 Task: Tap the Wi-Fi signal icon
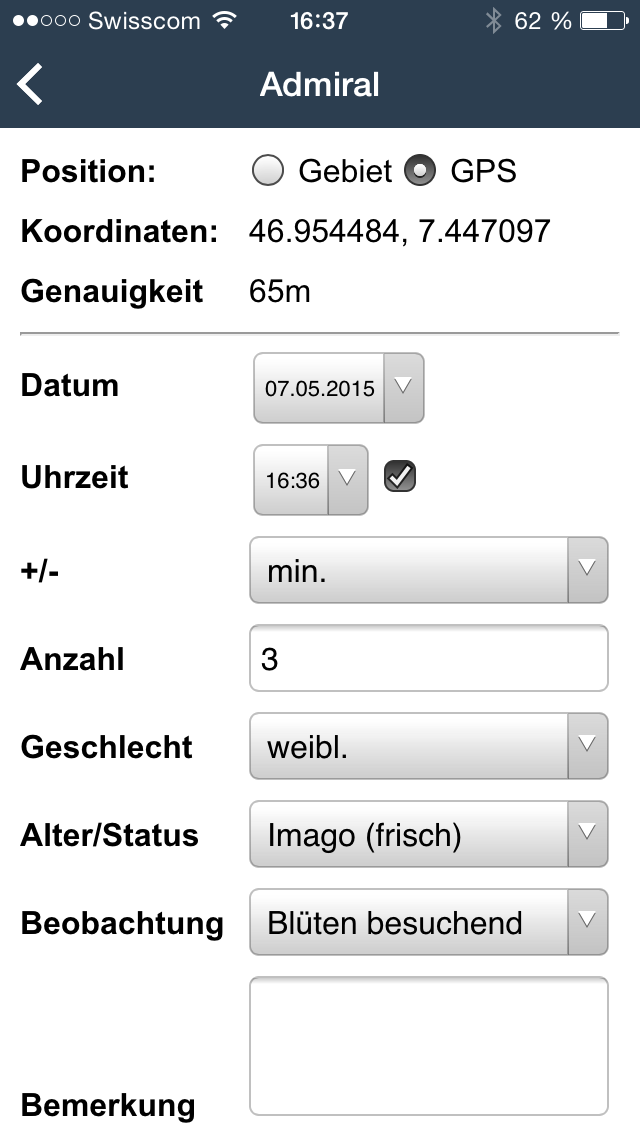tap(226, 20)
